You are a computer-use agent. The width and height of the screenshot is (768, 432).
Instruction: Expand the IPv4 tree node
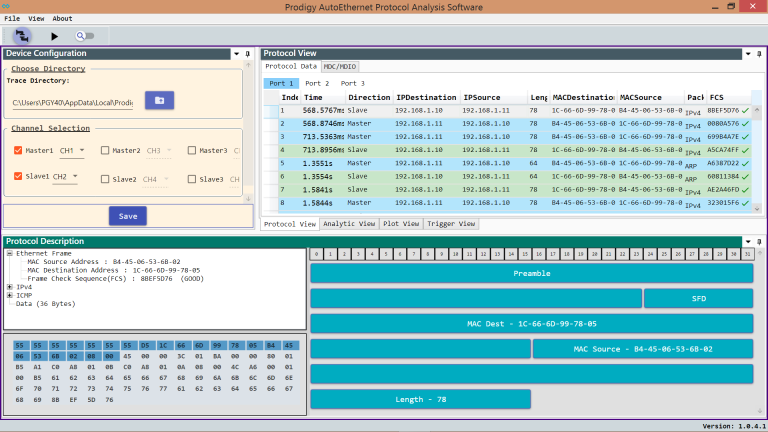point(9,287)
